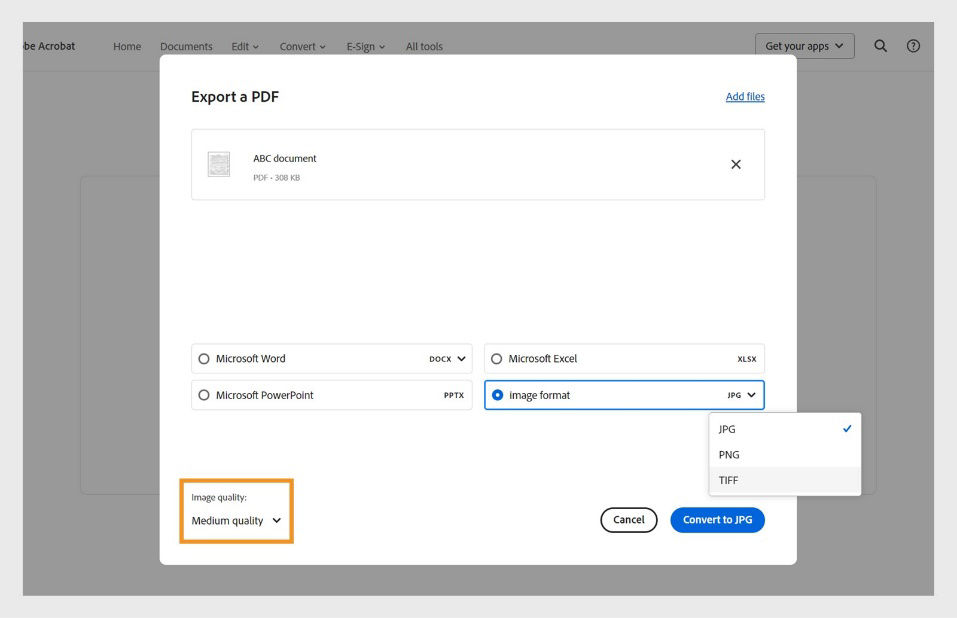Image resolution: width=957 pixels, height=618 pixels.
Task: Select the Microsoft Excel export option
Action: click(x=496, y=358)
